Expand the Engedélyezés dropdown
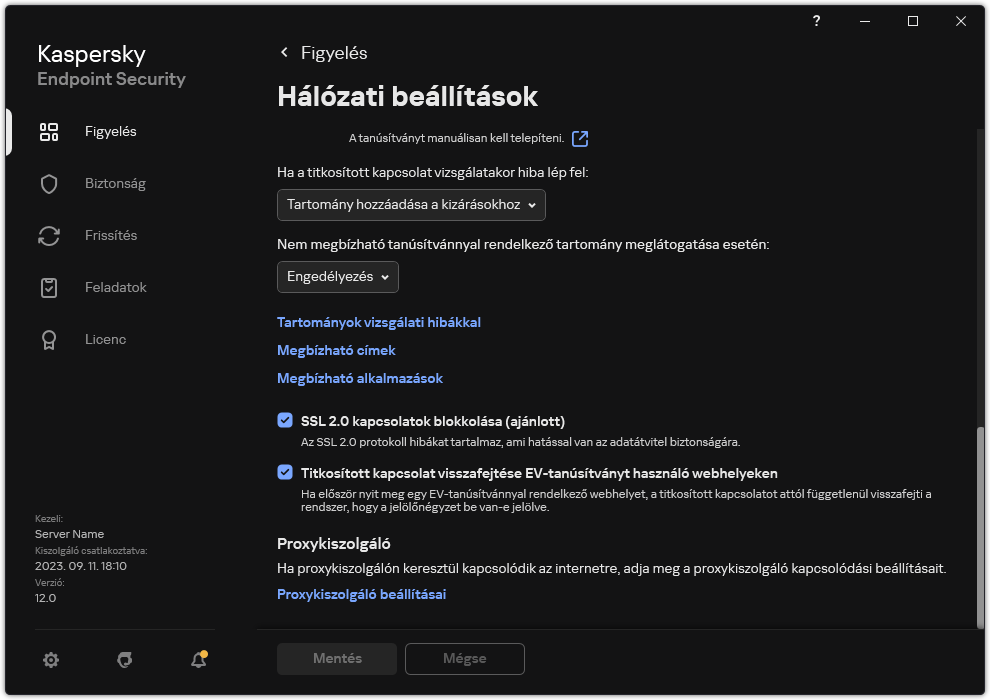Viewport: 990px width, 700px height. (x=337, y=277)
